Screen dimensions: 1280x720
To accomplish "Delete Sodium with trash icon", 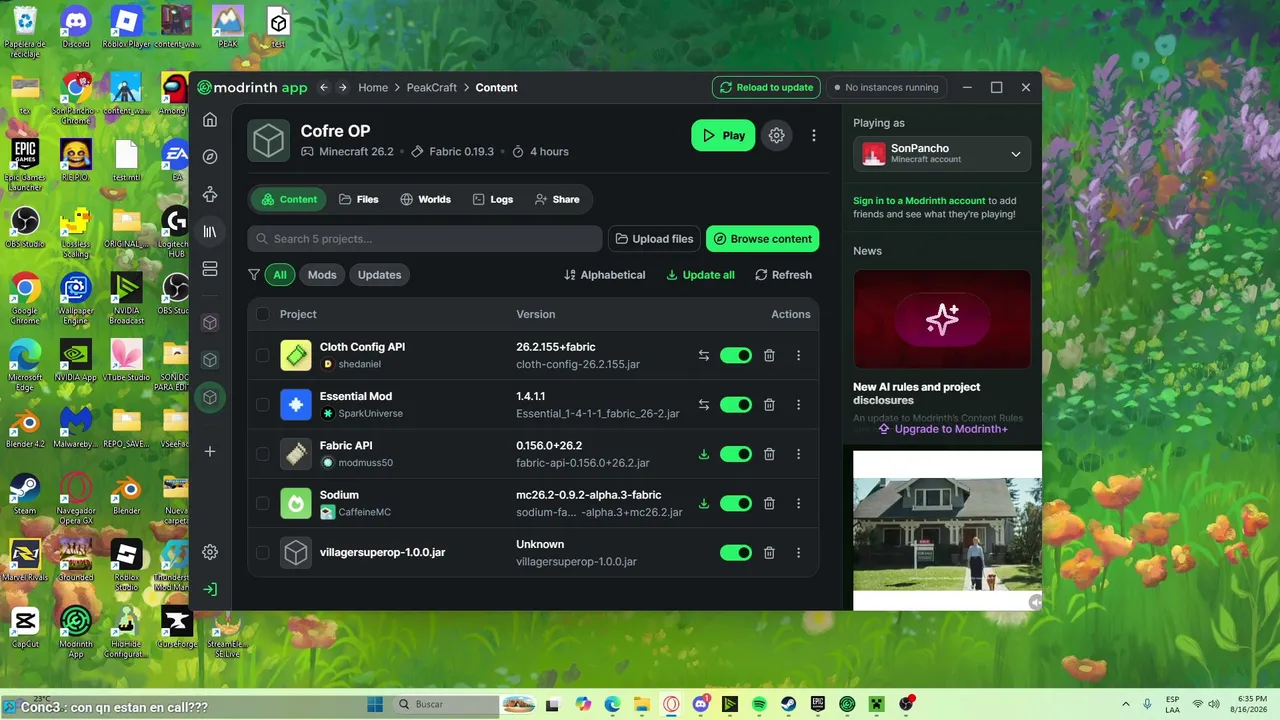I will point(769,503).
